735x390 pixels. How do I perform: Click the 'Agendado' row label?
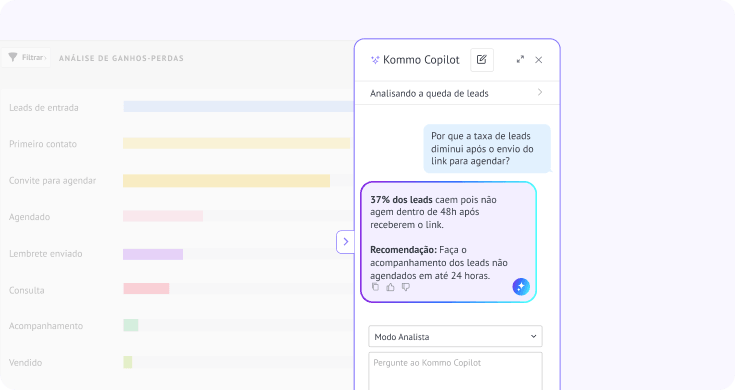point(29,217)
